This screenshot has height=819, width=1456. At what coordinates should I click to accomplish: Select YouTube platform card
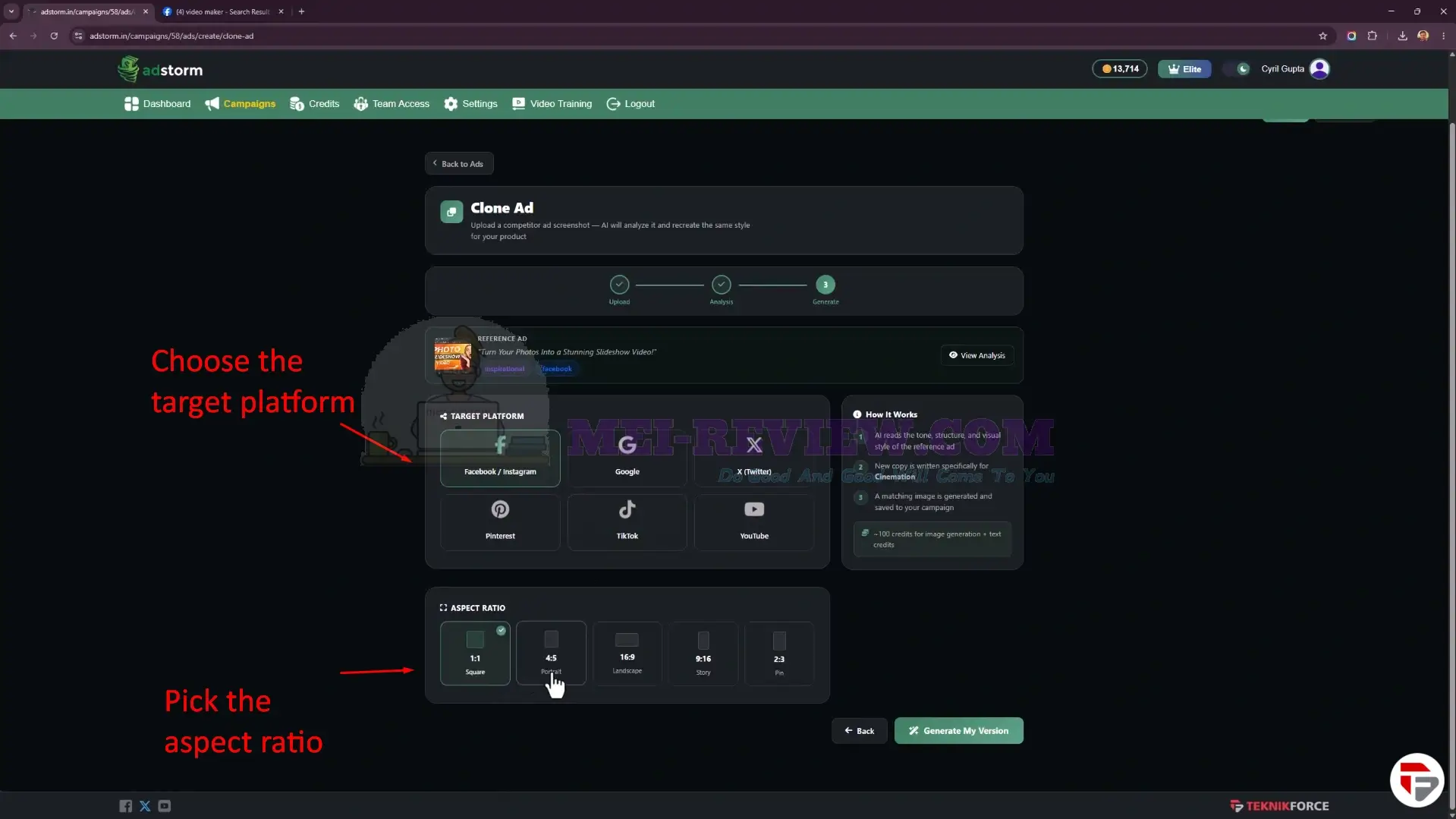753,522
